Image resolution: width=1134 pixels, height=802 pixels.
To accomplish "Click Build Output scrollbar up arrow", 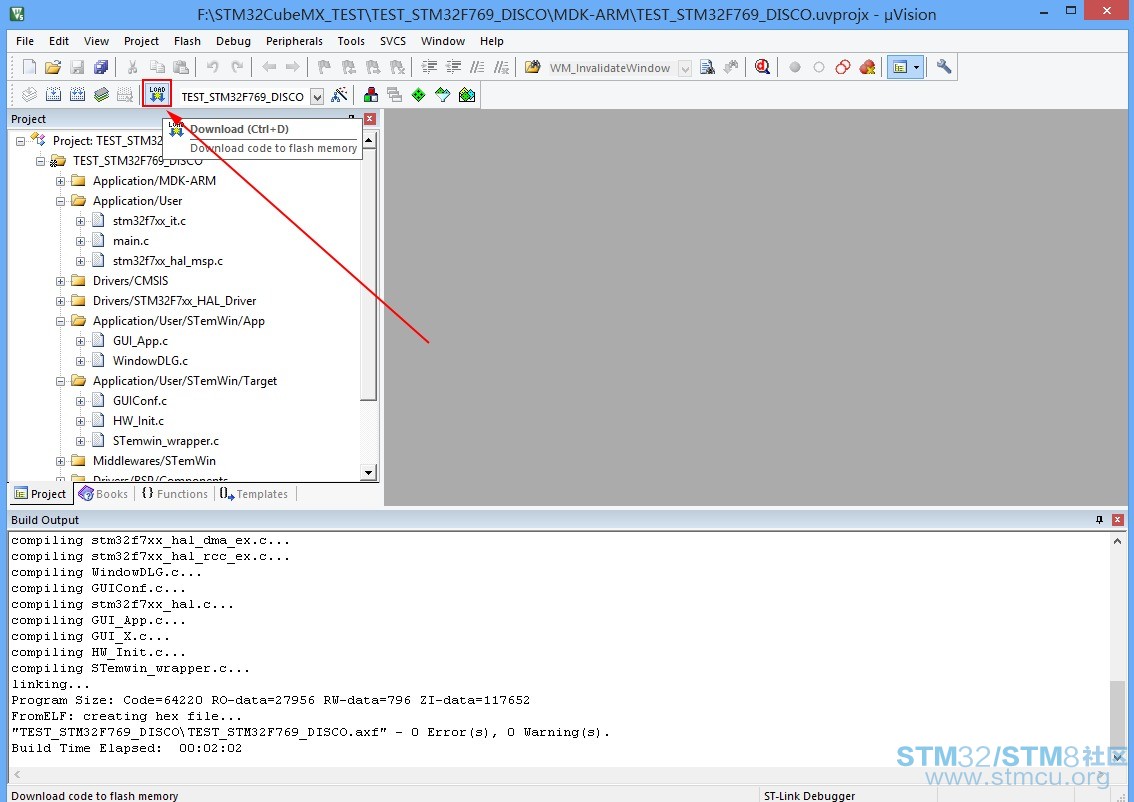I will point(1117,541).
